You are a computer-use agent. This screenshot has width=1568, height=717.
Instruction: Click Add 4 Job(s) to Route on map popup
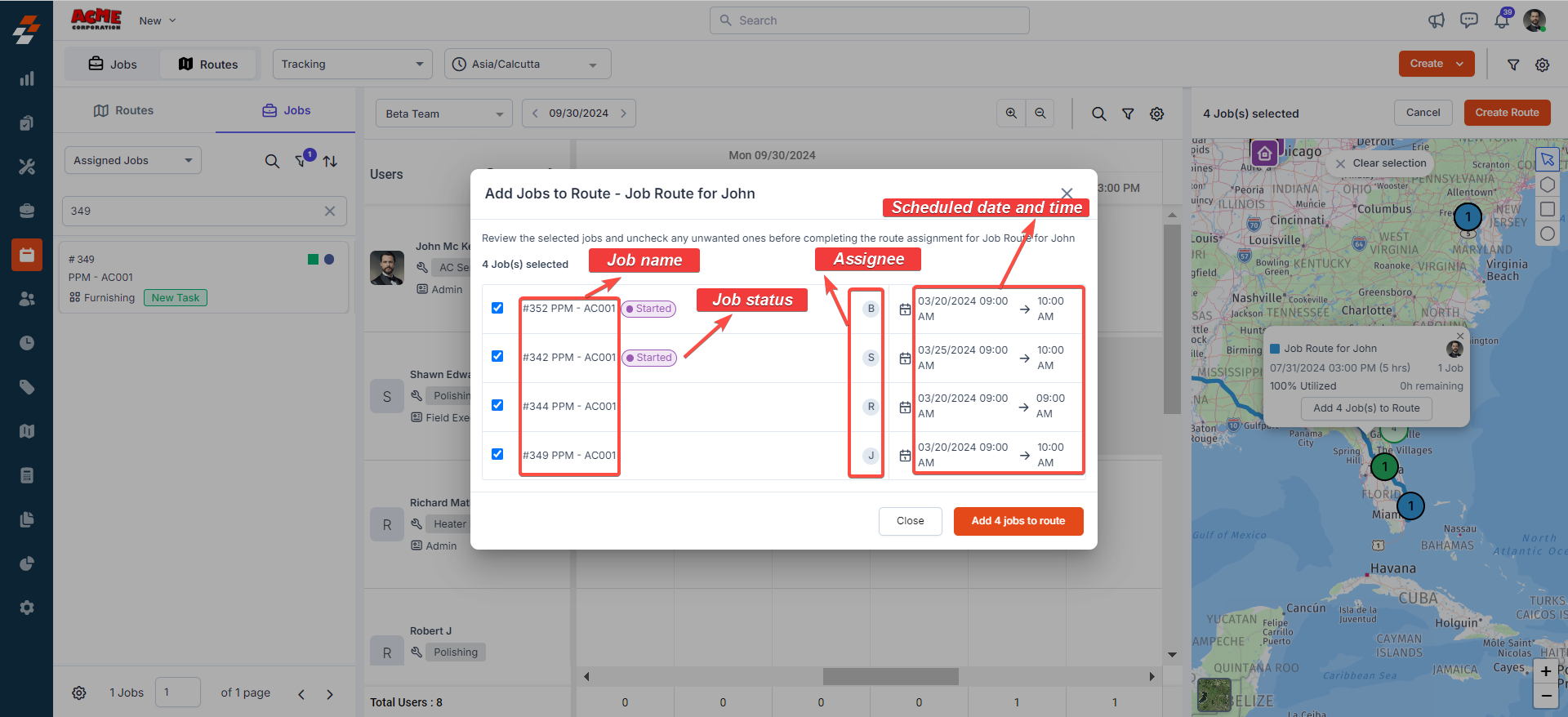coord(1366,408)
